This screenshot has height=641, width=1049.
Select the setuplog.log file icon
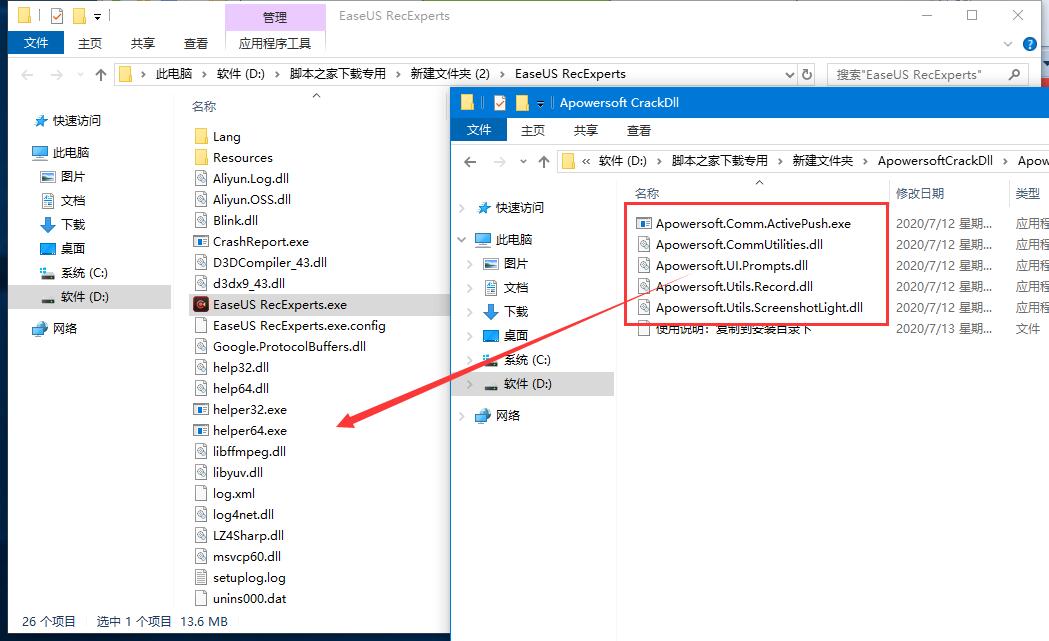tap(201, 577)
